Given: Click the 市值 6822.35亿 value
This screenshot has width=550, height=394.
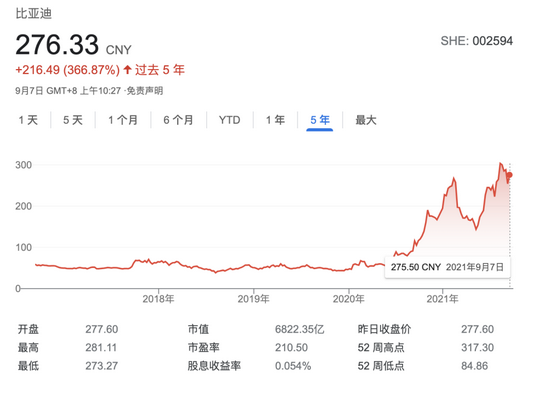Looking at the screenshot, I should point(300,329).
